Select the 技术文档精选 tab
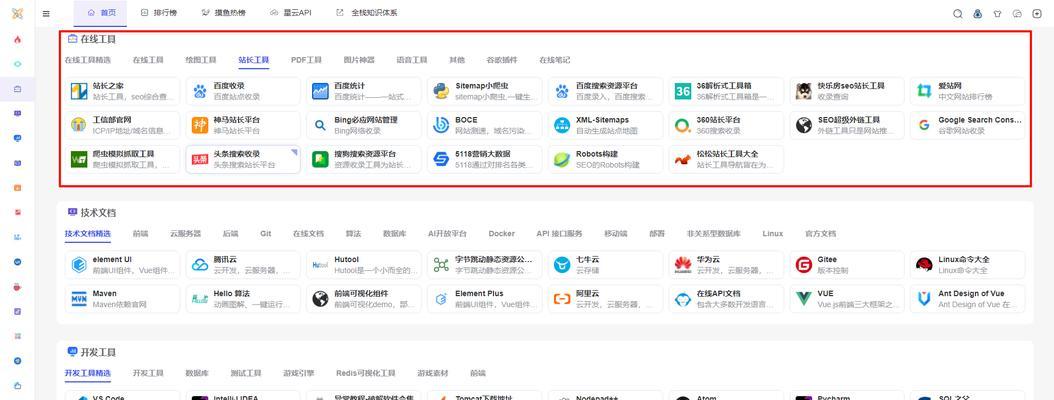Image resolution: width=1054 pixels, height=400 pixels. click(x=88, y=234)
